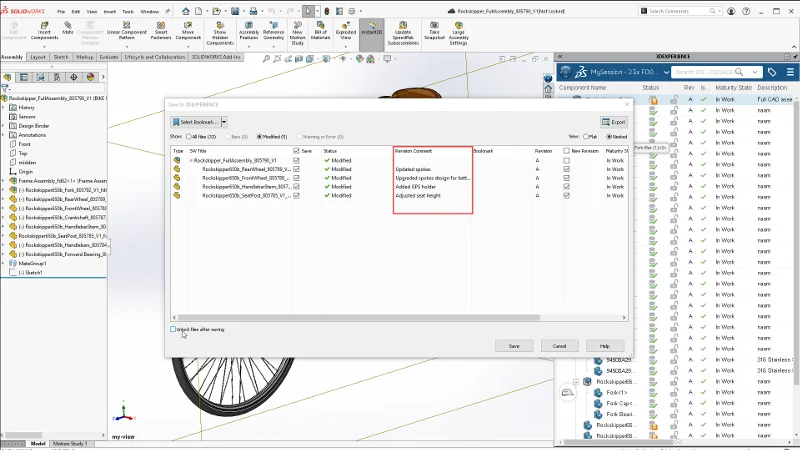Enable Unlock files after saving checkbox
The width and height of the screenshot is (800, 450).
(x=173, y=329)
